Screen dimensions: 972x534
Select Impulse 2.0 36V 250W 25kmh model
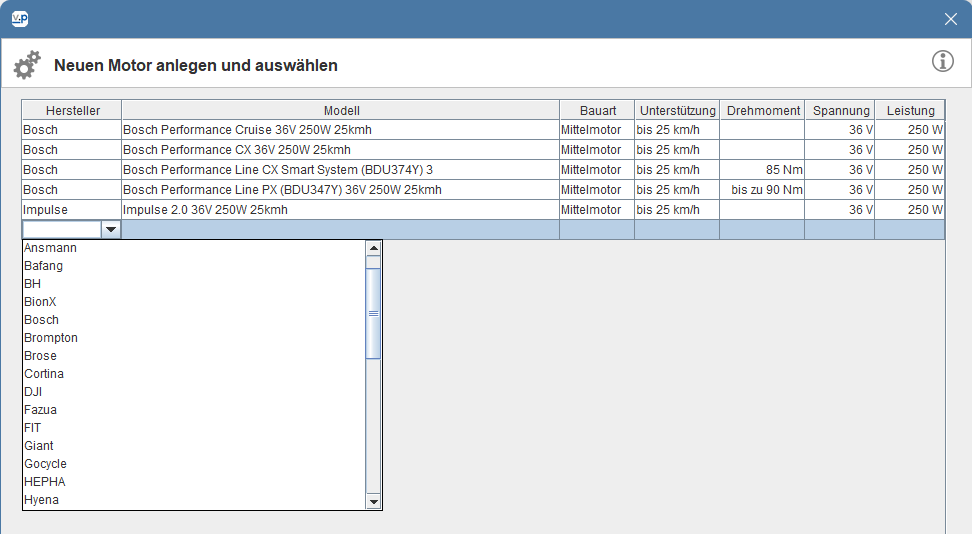[x=340, y=210]
